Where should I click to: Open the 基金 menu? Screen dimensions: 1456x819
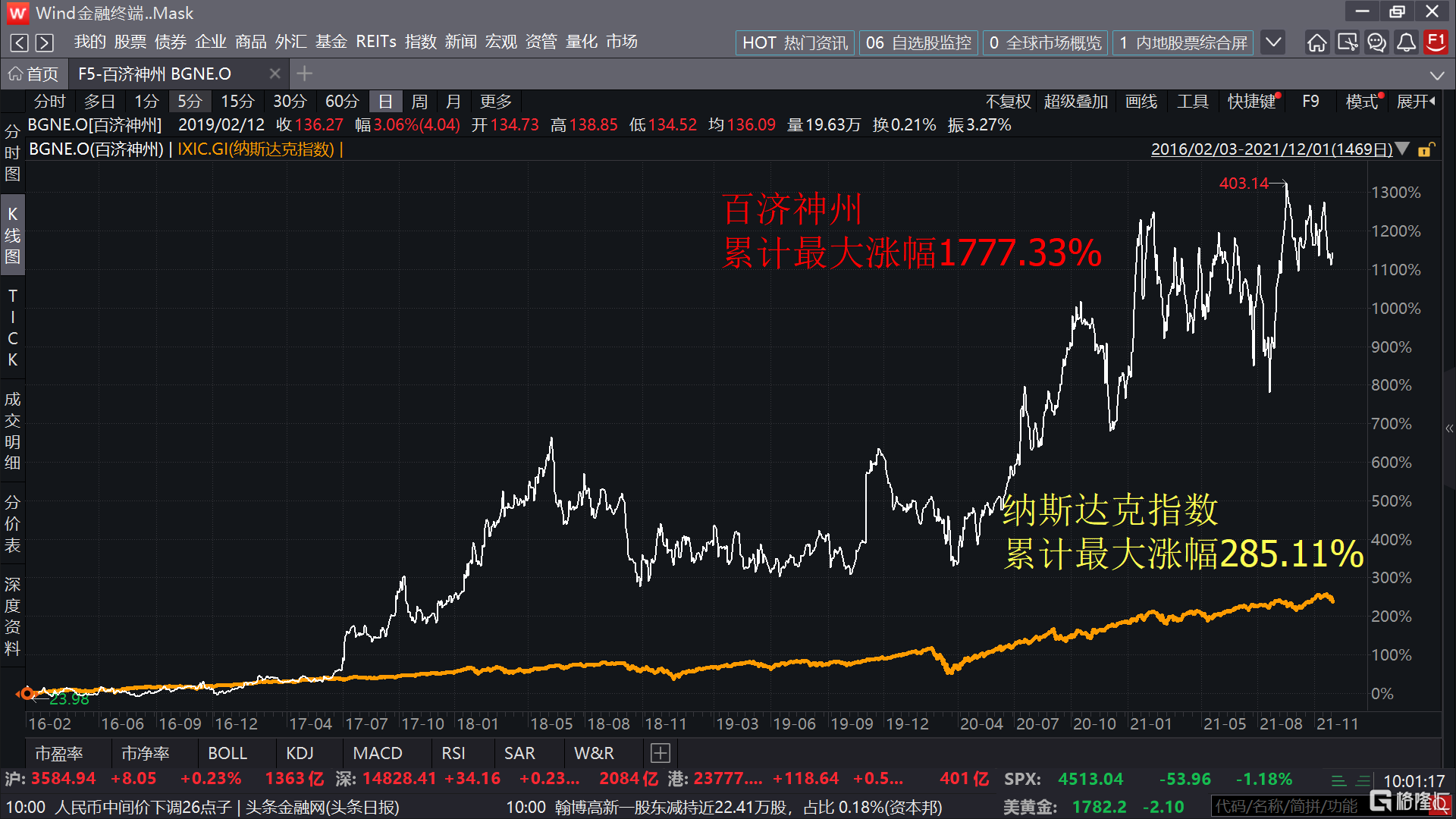tap(331, 42)
